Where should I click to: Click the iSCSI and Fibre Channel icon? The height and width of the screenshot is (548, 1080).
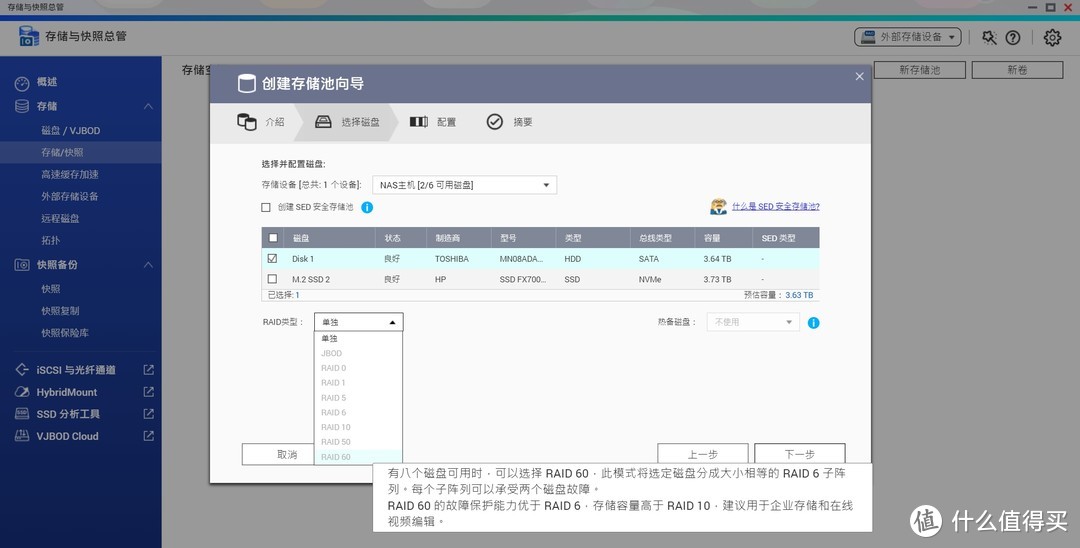22,370
